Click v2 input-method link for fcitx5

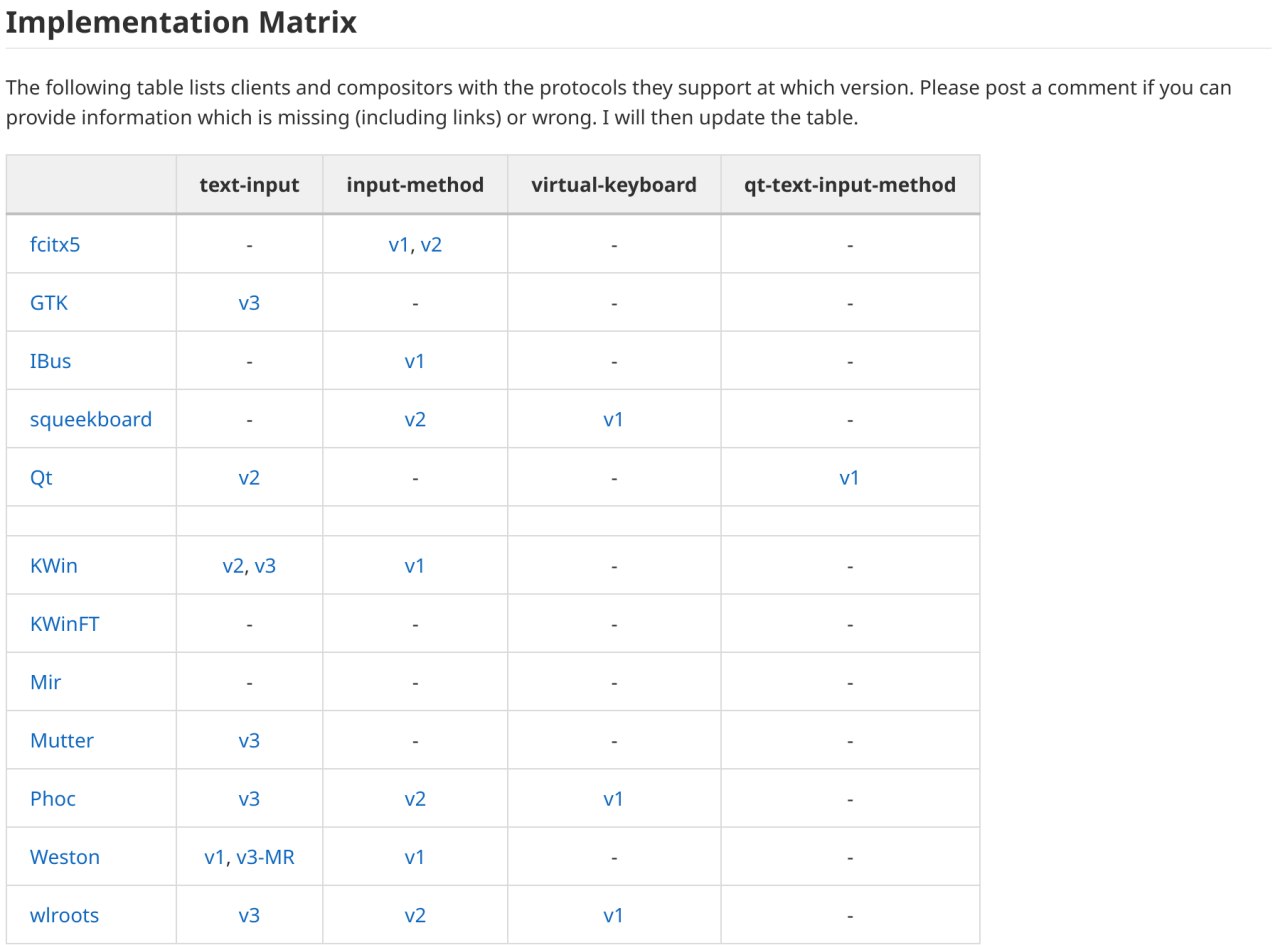pyautogui.click(x=431, y=244)
